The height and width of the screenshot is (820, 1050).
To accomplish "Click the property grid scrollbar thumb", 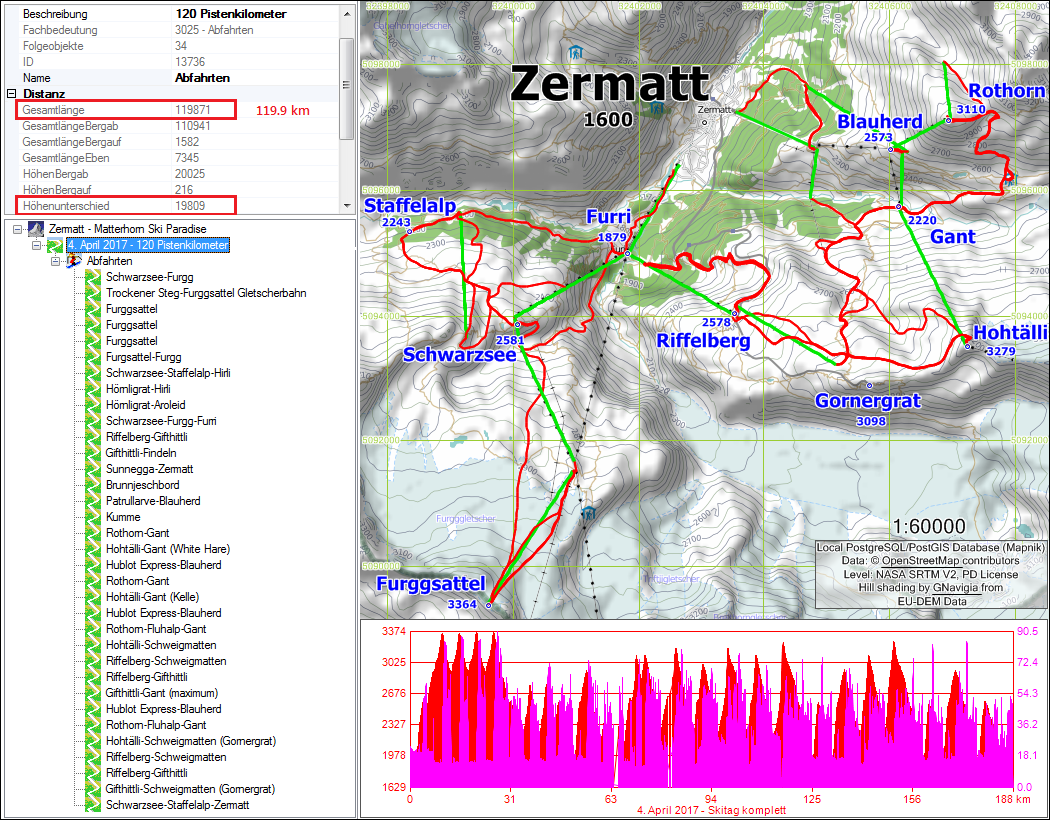I will (x=346, y=88).
